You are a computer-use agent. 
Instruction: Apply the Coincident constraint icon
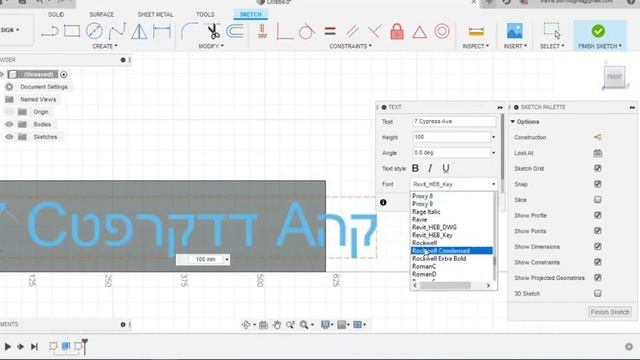click(x=375, y=31)
